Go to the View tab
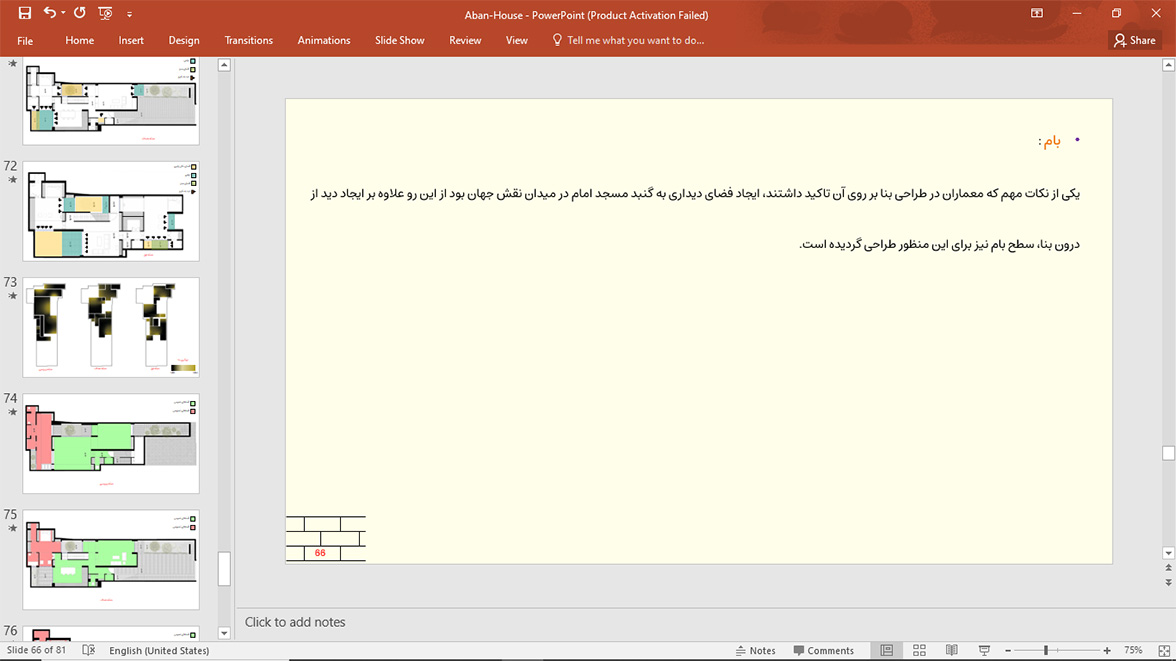The width and height of the screenshot is (1176, 661). pos(517,41)
